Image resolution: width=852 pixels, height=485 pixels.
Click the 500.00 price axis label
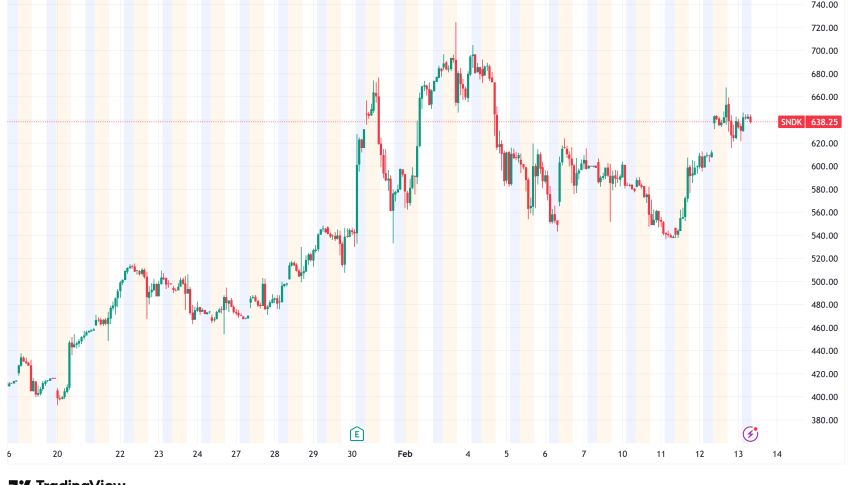[824, 282]
